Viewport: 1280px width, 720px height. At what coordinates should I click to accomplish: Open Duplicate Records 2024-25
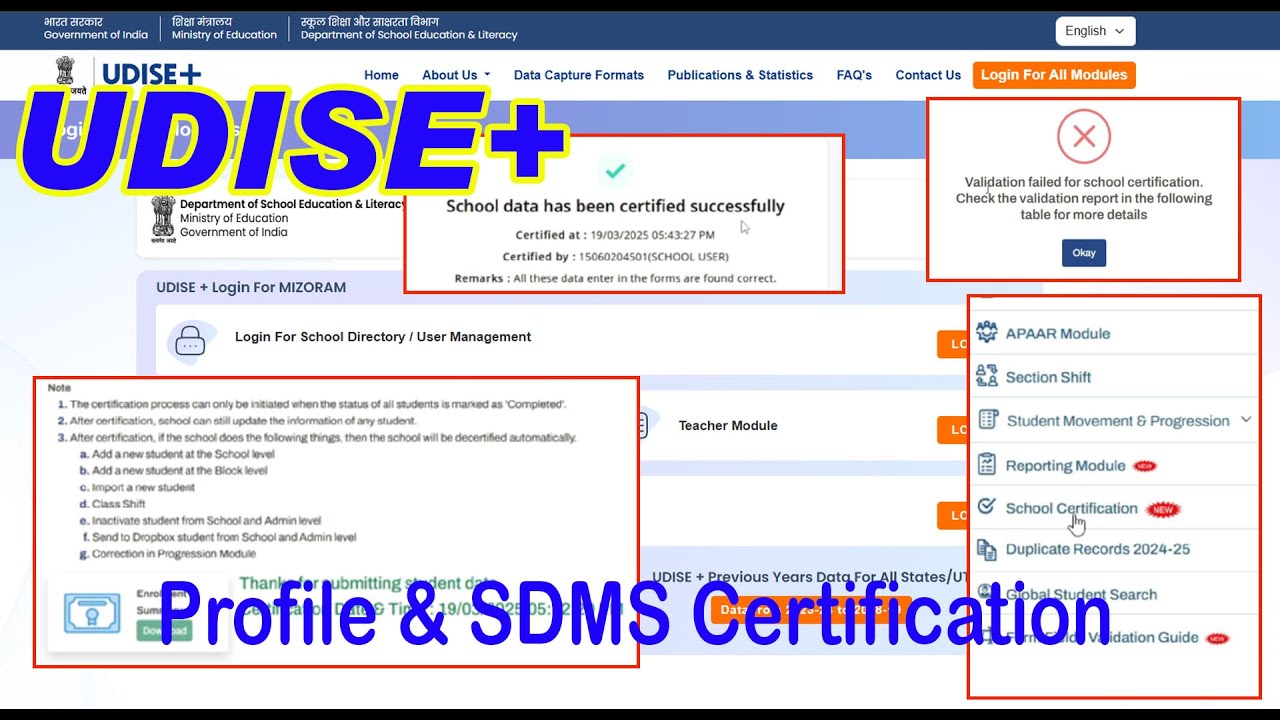[x=1097, y=549]
